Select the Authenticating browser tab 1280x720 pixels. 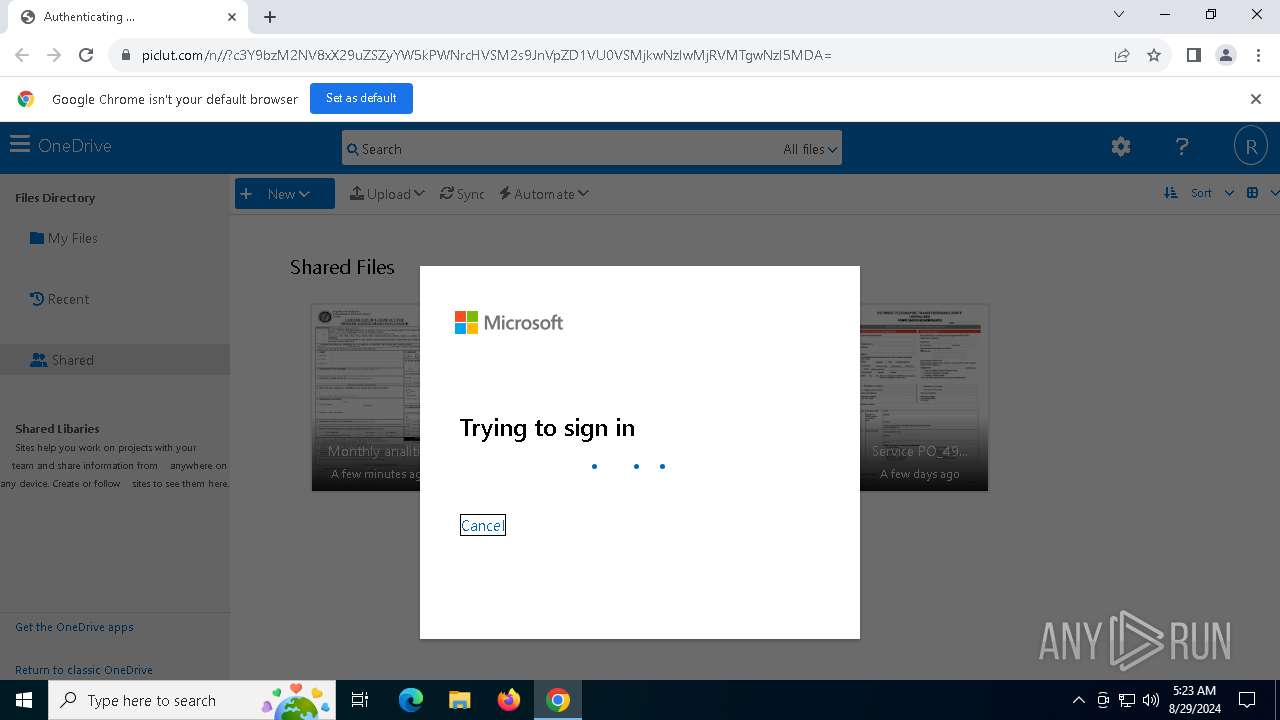click(x=128, y=17)
